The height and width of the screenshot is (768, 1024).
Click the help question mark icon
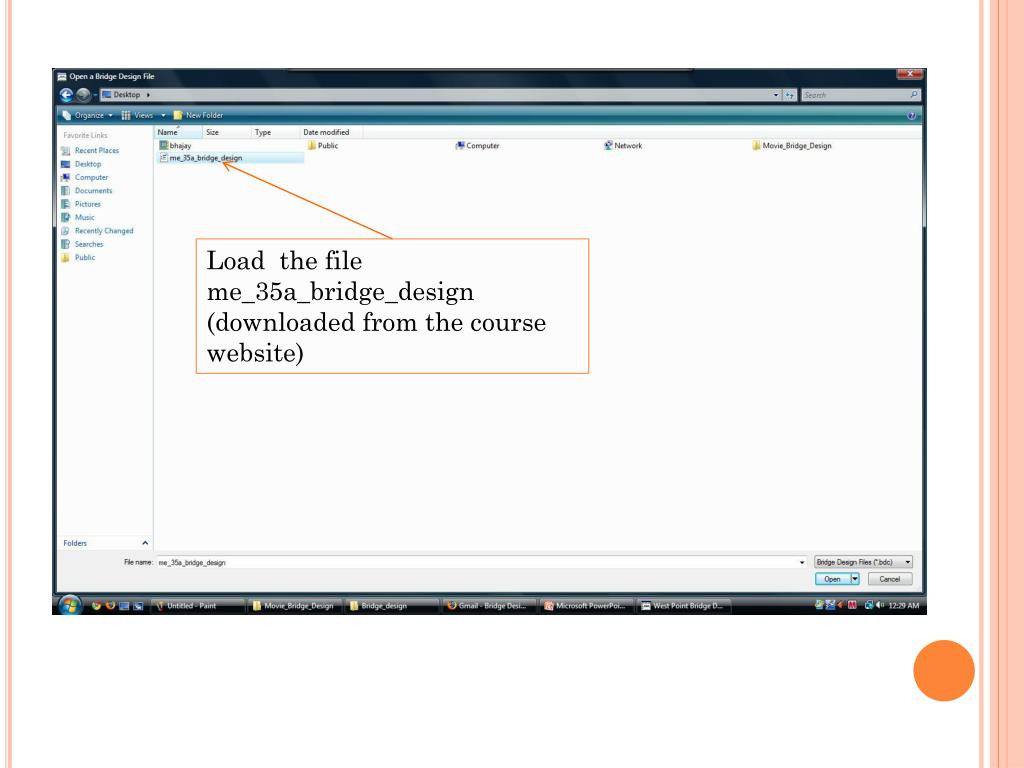coord(911,116)
